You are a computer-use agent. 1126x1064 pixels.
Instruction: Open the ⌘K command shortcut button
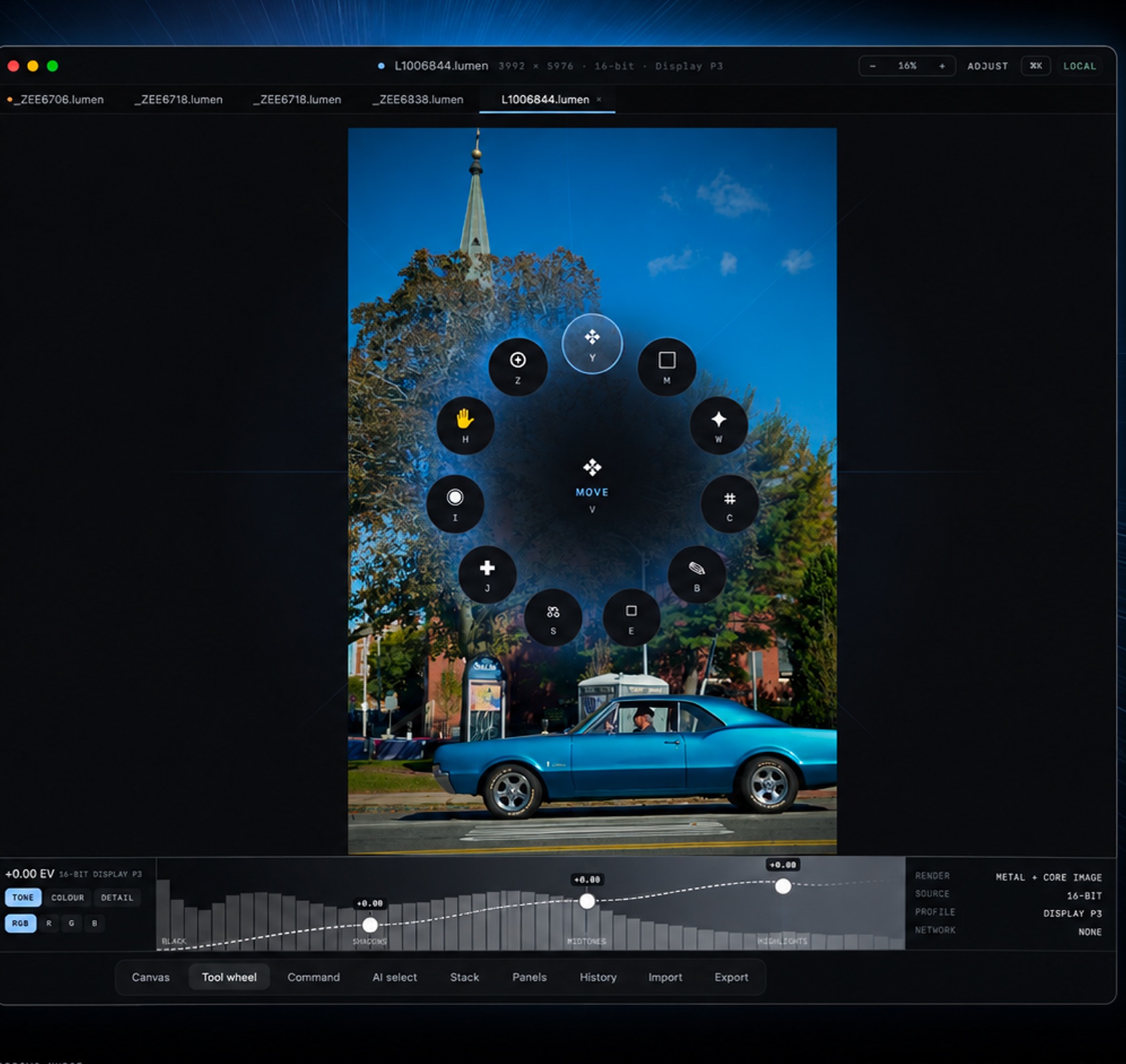(x=1036, y=66)
